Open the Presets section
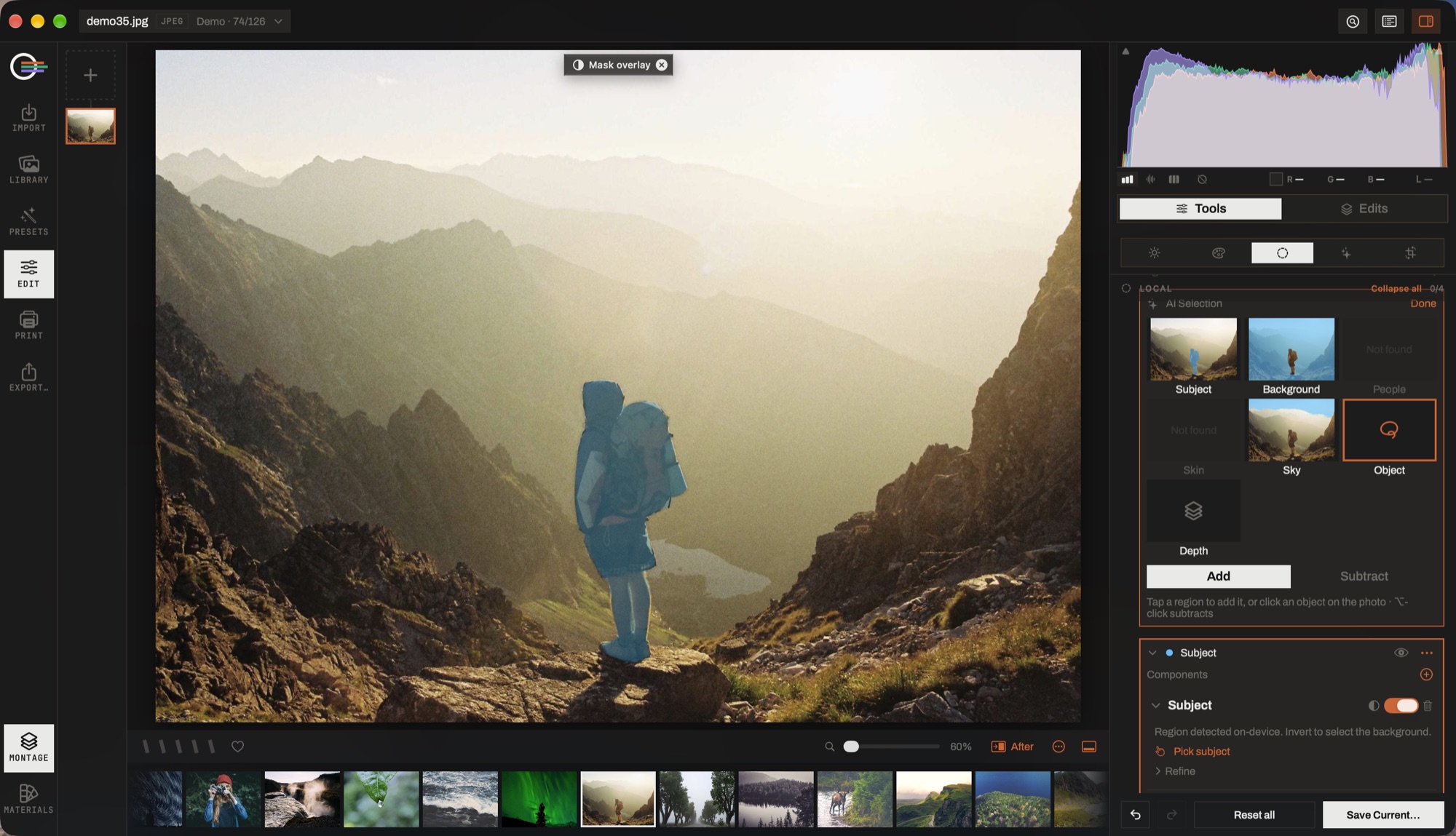This screenshot has height=836, width=1456. [x=28, y=222]
